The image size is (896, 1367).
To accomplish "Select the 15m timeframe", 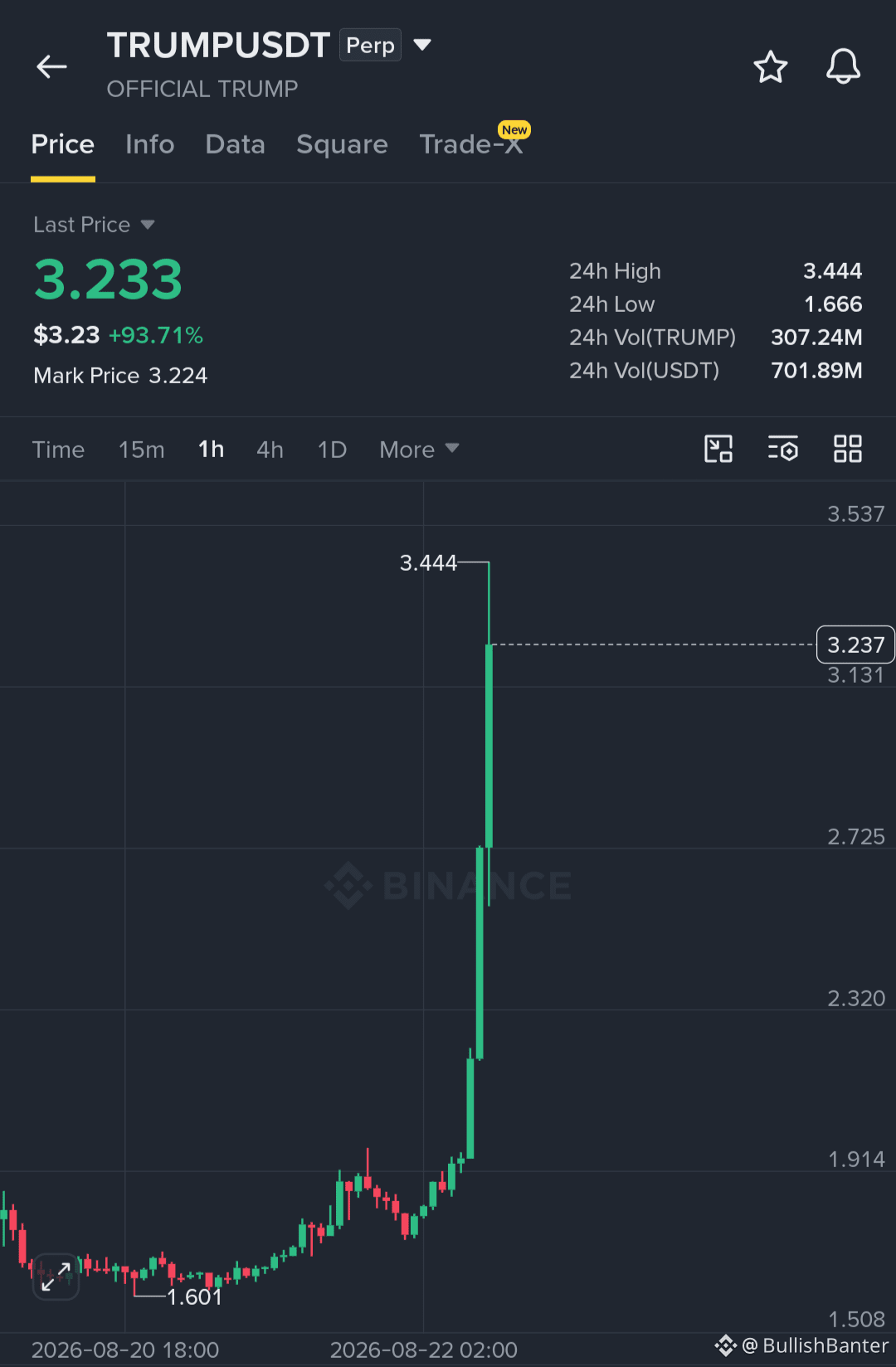I will coord(142,450).
